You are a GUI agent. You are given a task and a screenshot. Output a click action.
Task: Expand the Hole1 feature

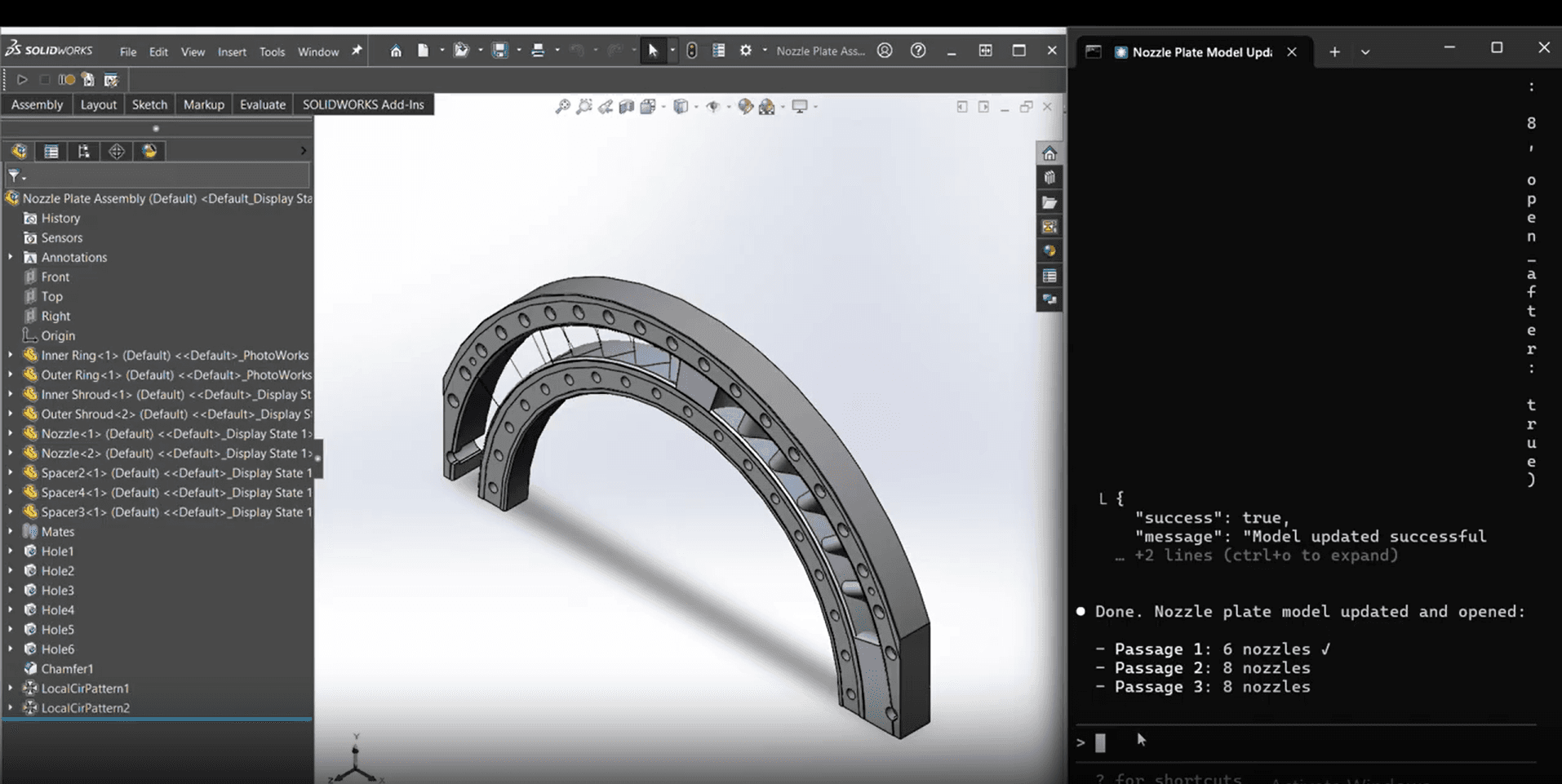(x=11, y=551)
